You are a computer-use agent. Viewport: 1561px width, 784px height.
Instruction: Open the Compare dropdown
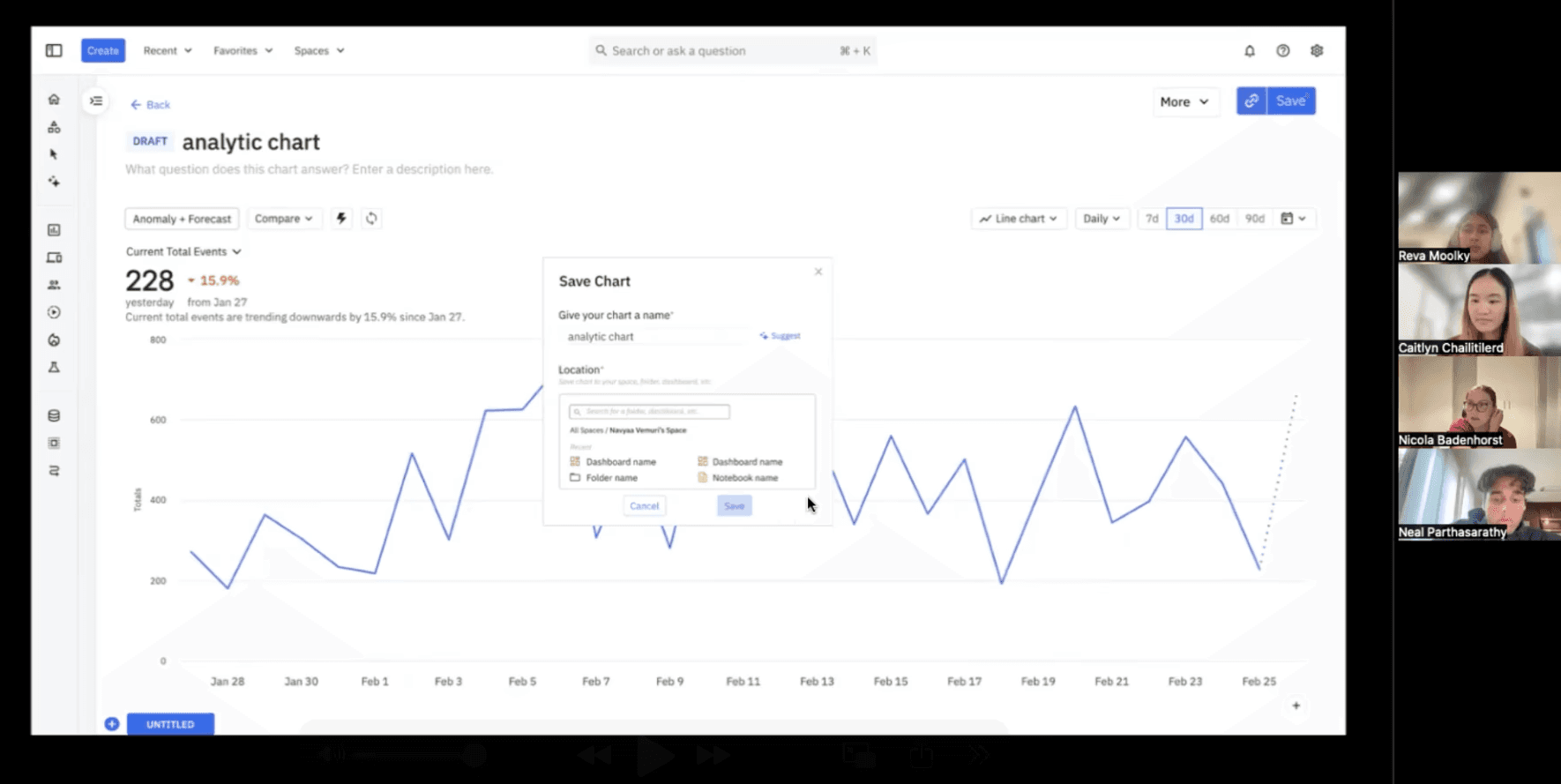click(x=284, y=219)
